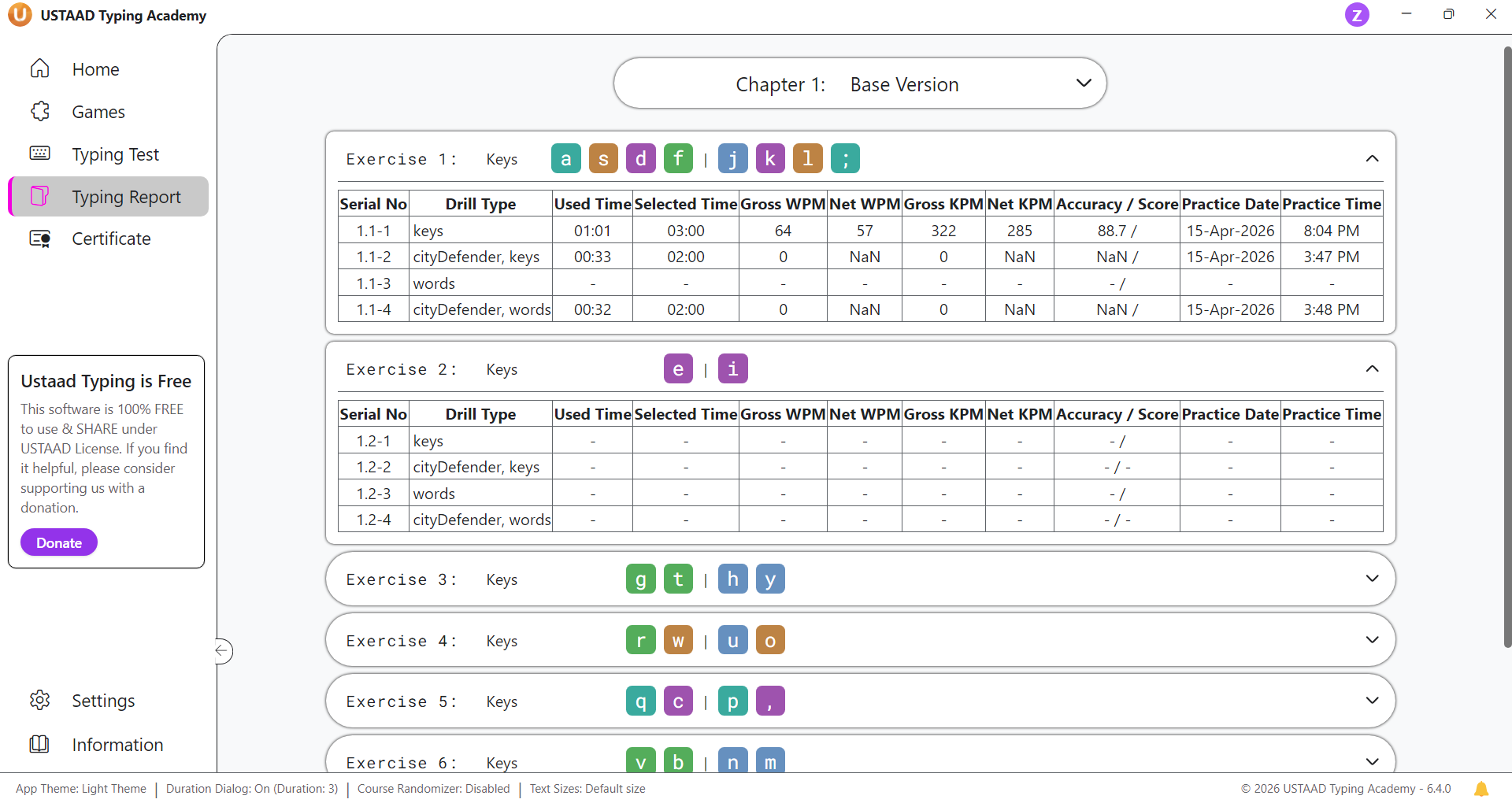This screenshot has height=803, width=1512.
Task: Click the vertical scrollbar on the right
Action: (1507, 346)
